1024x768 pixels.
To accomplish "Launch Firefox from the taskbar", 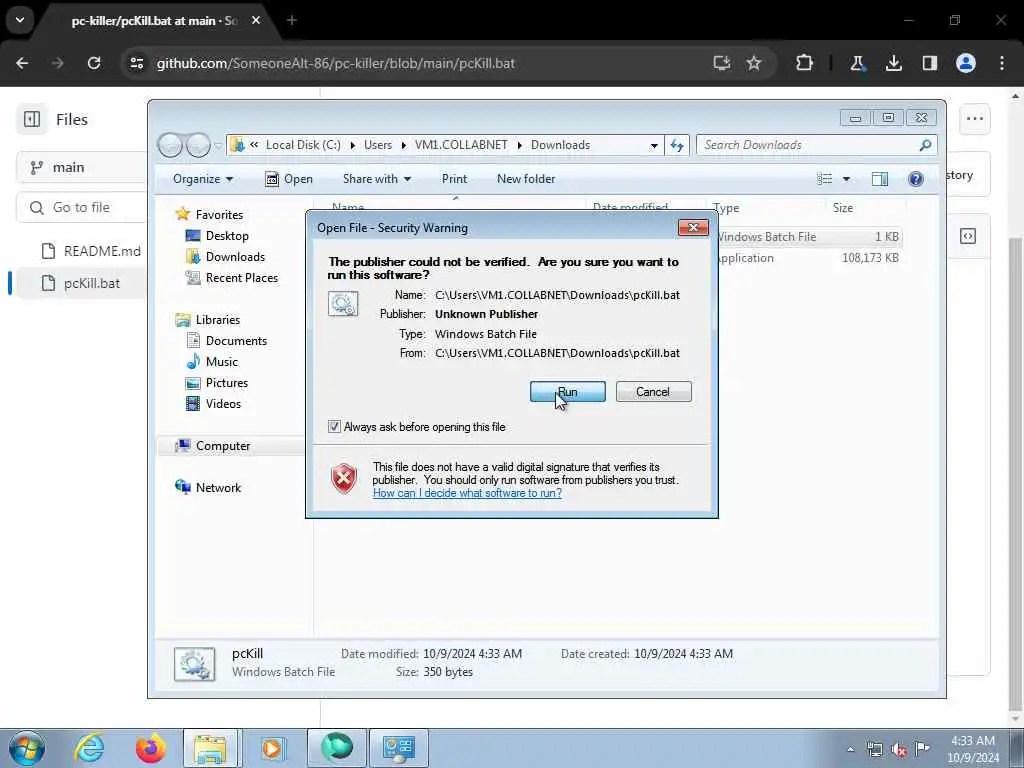I will 150,748.
